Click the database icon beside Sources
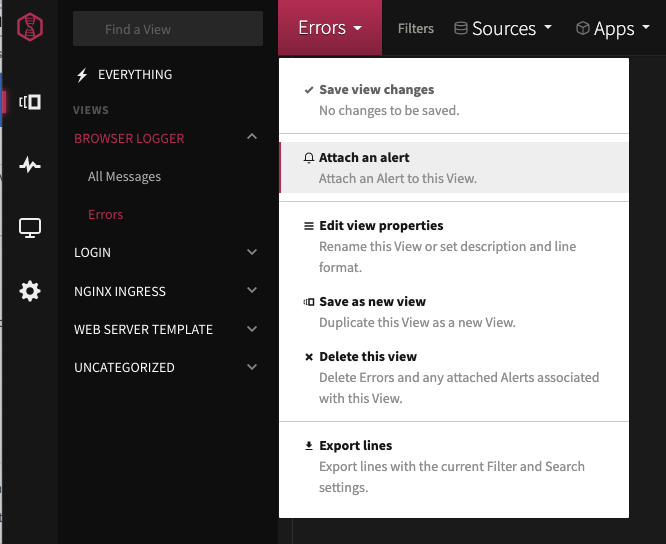The image size is (666, 544). pyautogui.click(x=460, y=28)
